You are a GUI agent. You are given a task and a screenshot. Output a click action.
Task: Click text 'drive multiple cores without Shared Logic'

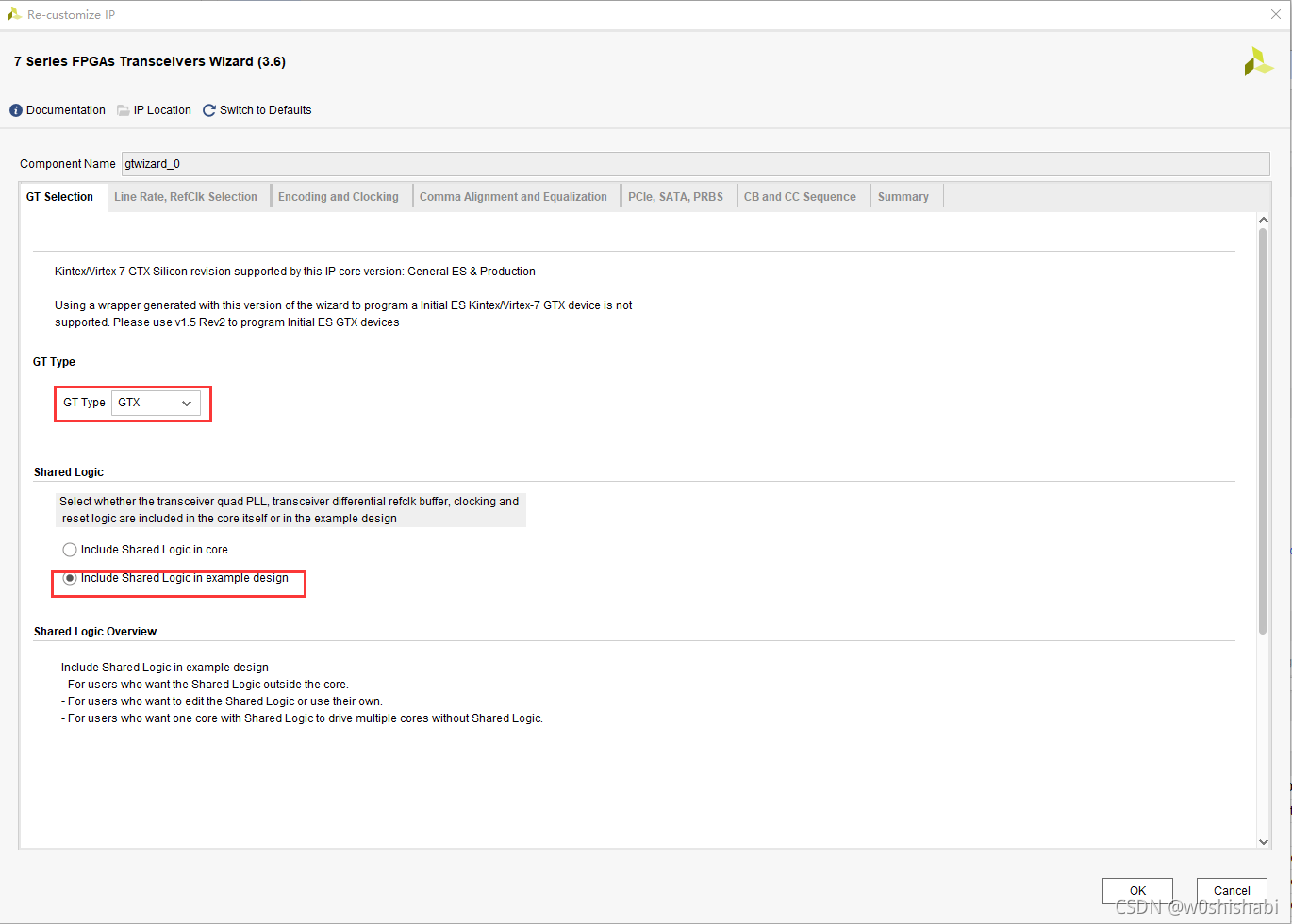[x=437, y=718]
